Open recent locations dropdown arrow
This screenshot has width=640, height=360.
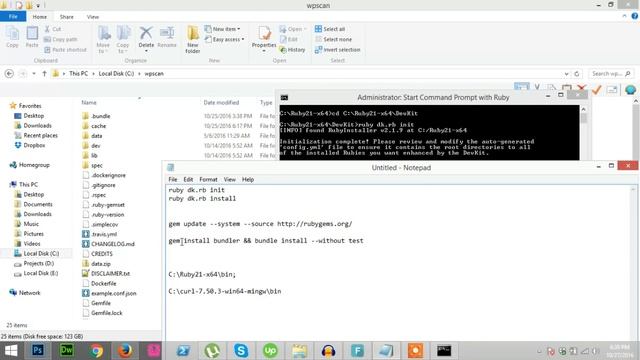[x=34, y=74]
